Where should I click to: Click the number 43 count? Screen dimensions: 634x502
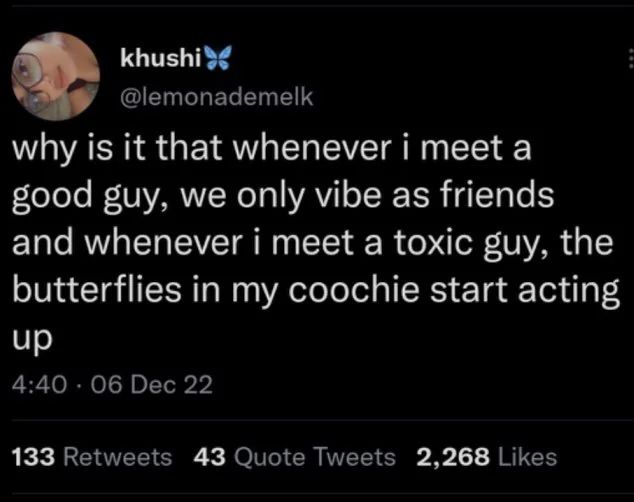coord(209,457)
